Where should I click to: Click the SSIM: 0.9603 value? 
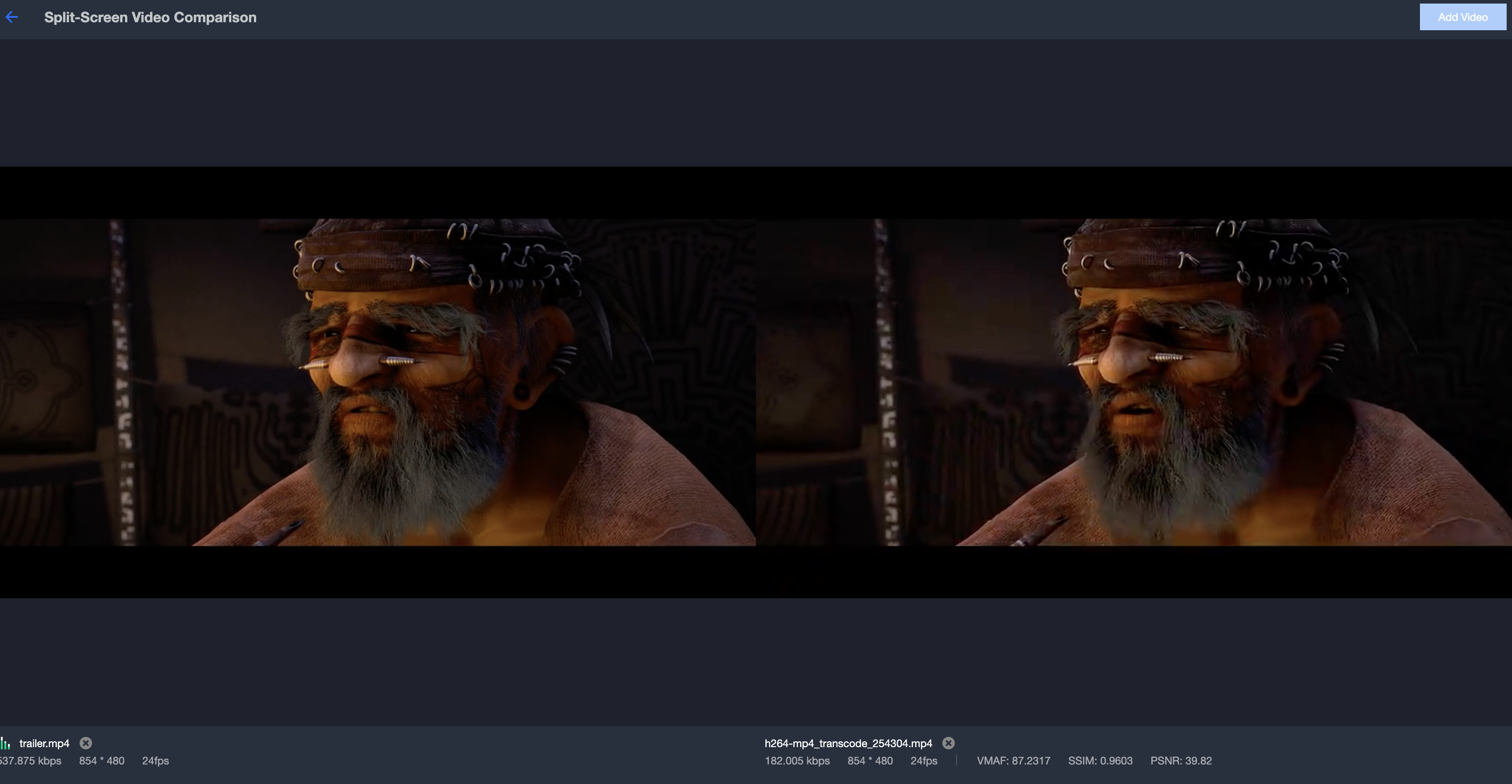point(1100,761)
